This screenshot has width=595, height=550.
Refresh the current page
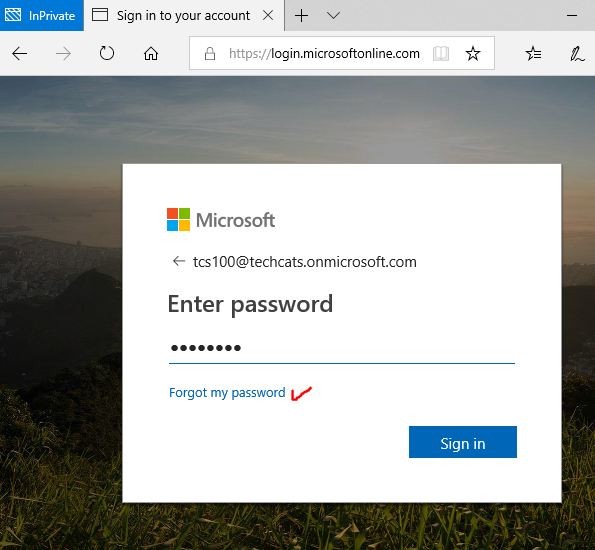[x=107, y=53]
